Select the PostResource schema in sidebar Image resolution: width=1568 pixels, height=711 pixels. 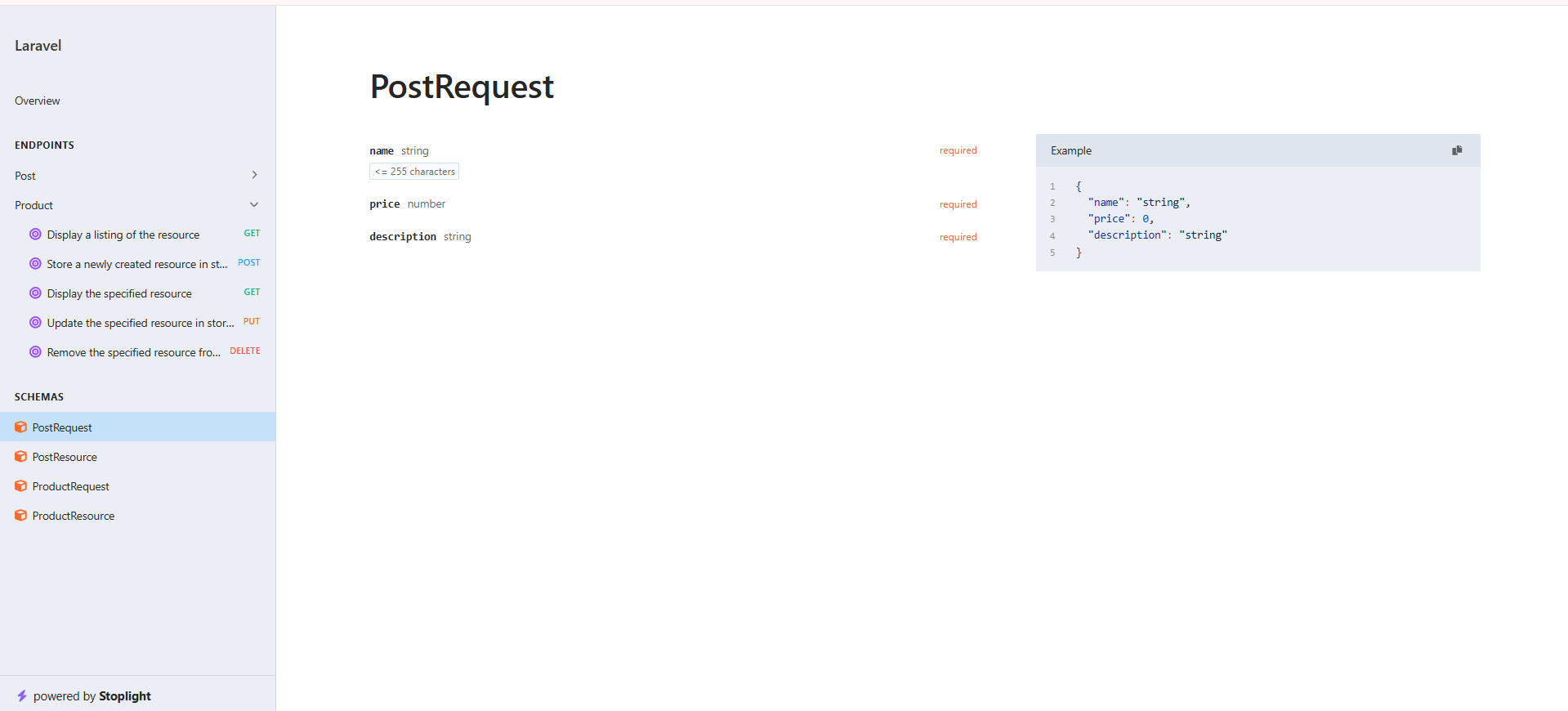65,457
